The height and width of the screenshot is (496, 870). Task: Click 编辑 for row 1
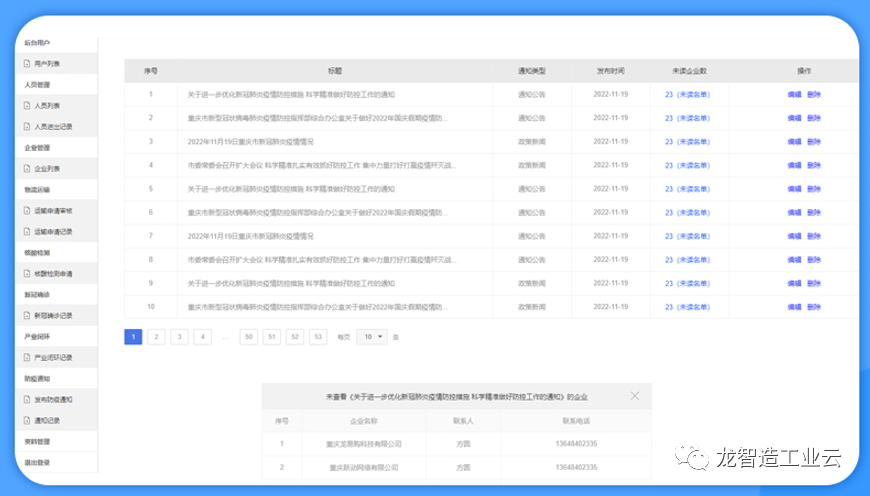coord(794,95)
